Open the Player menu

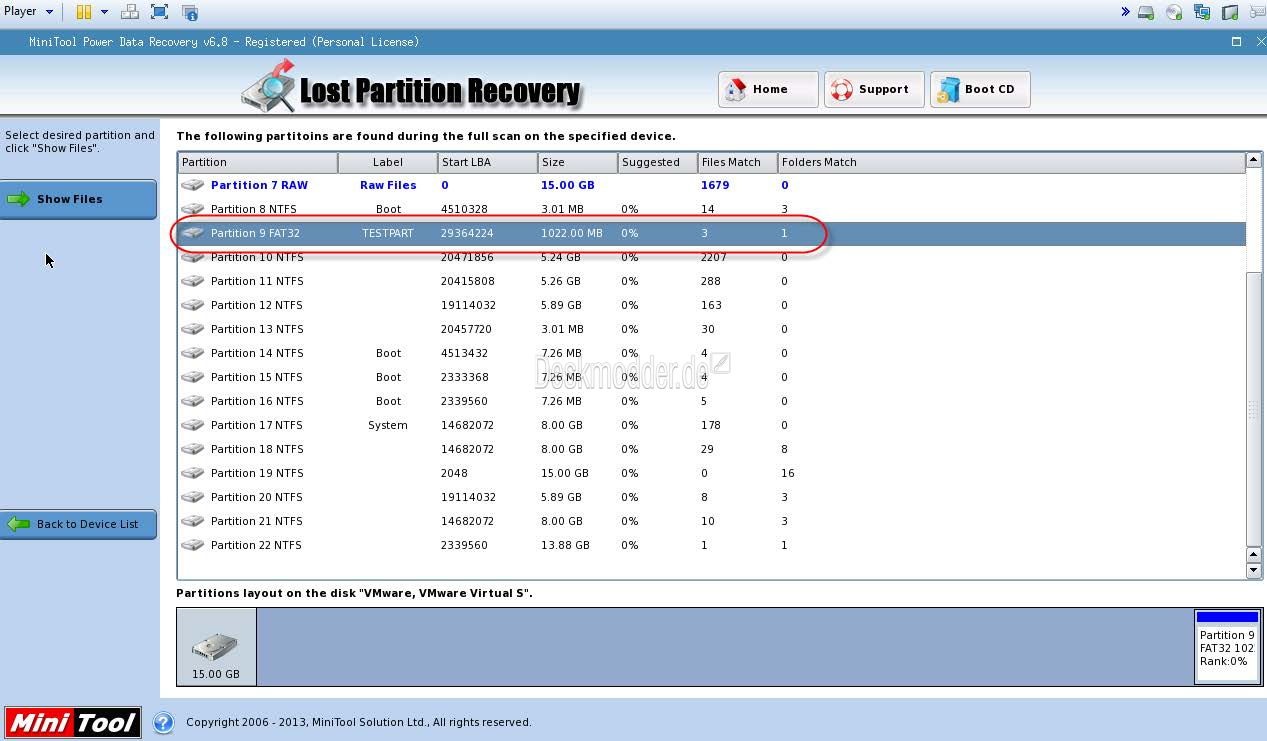(x=29, y=12)
